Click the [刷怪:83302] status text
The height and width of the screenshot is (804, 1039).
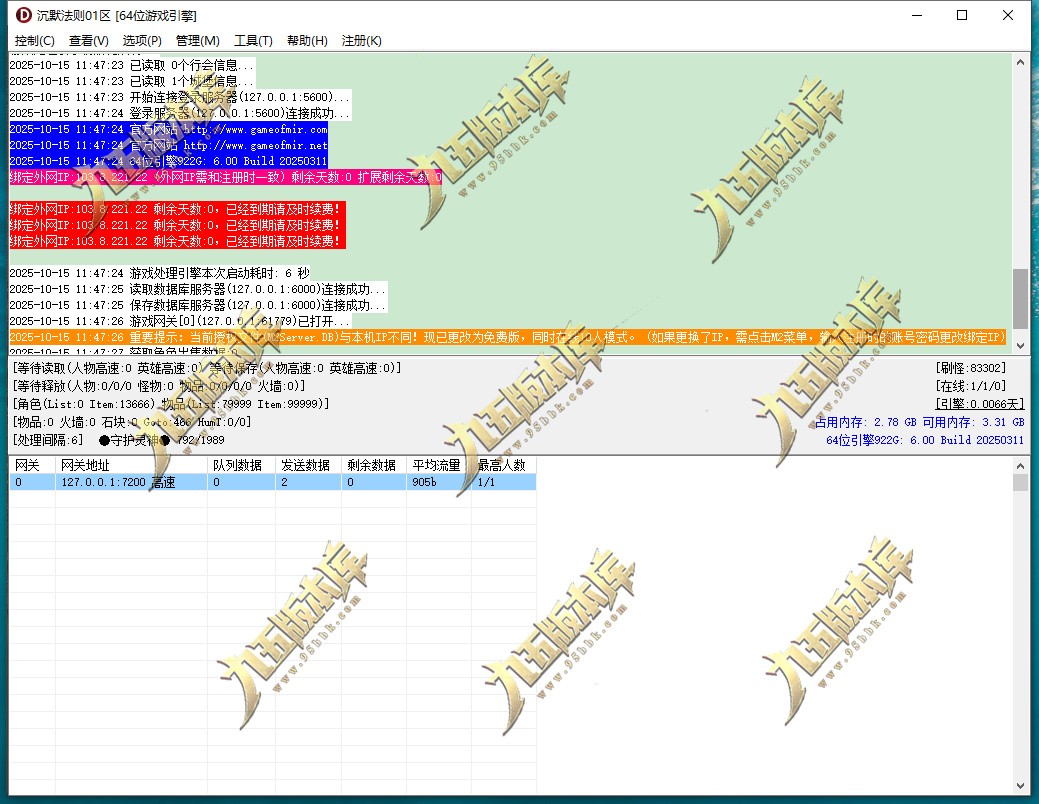click(971, 368)
